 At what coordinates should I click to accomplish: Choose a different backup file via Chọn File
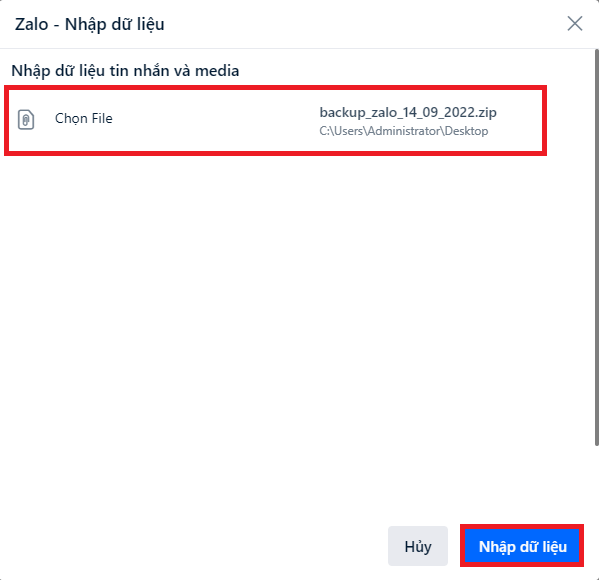pyautogui.click(x=84, y=118)
